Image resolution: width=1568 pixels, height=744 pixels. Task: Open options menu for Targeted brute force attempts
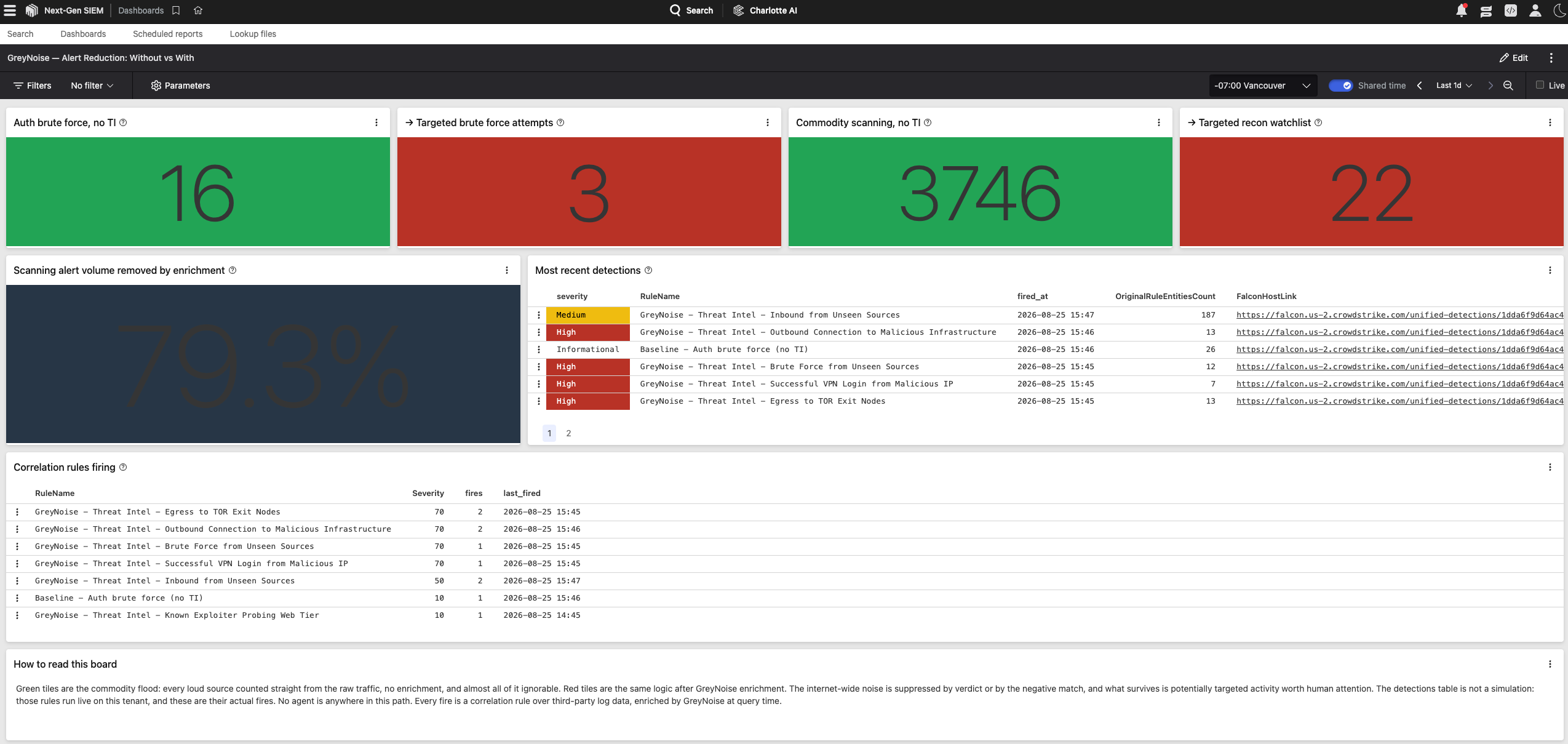pyautogui.click(x=768, y=122)
